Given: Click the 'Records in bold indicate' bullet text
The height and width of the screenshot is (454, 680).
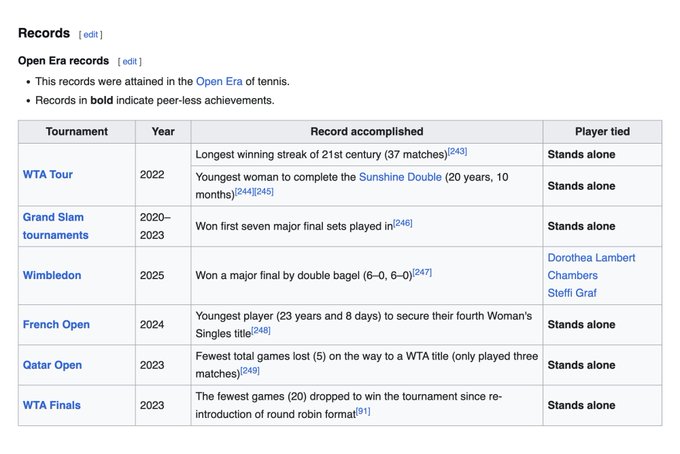Looking at the screenshot, I should (155, 101).
